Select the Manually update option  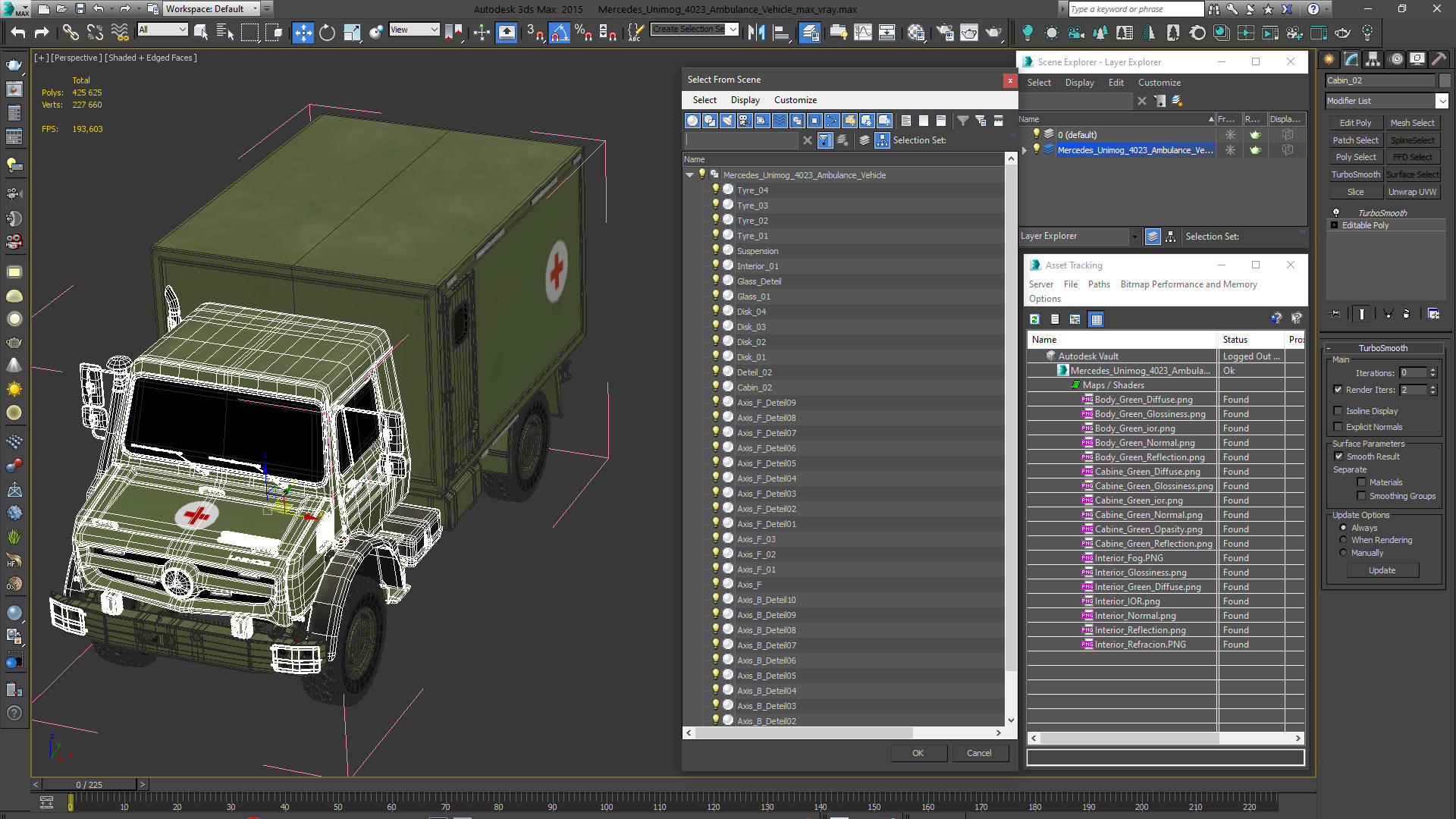pyautogui.click(x=1343, y=553)
